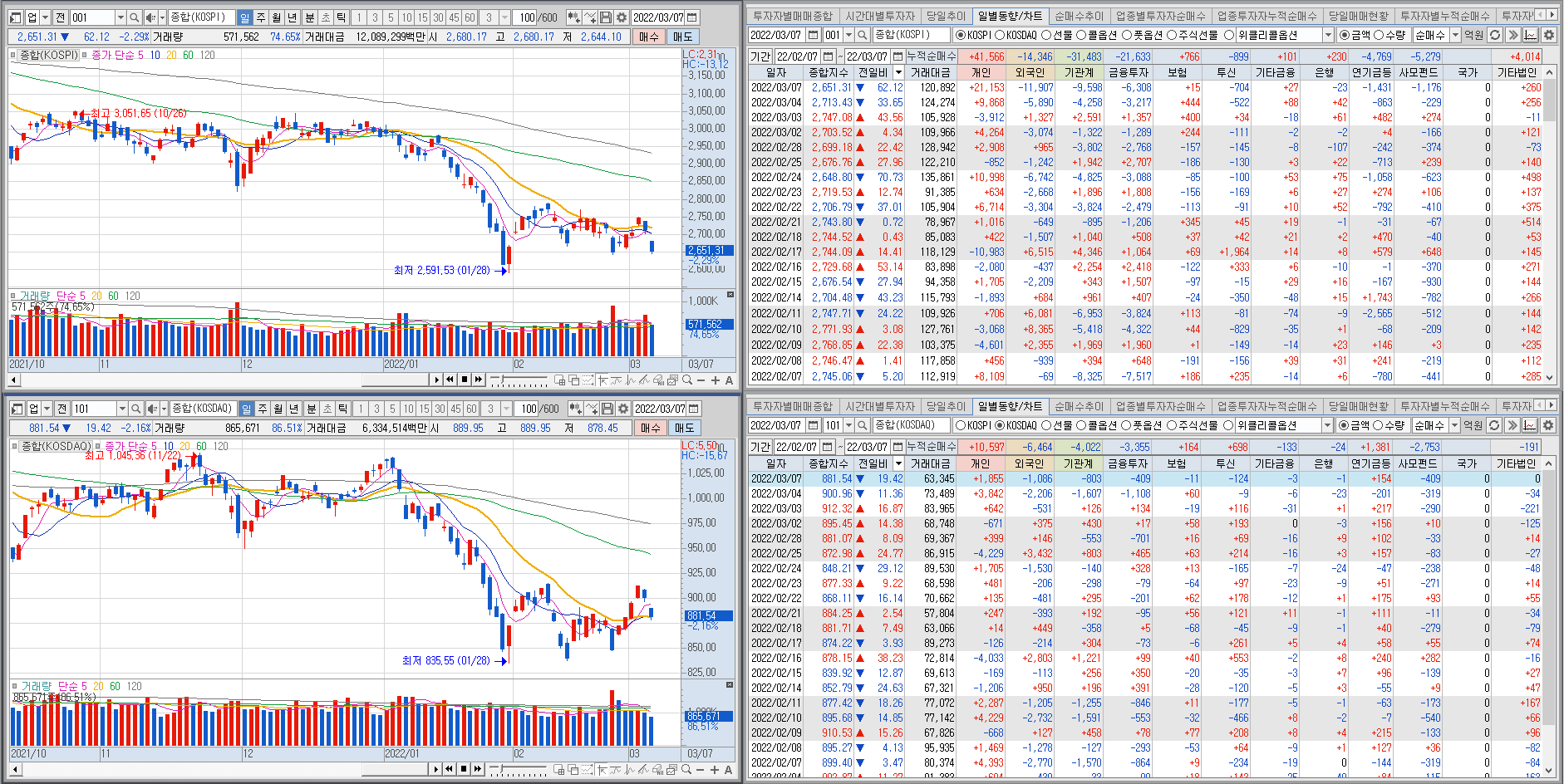
Task: Select the 풋옵션 radio in the upper investor table
Action: click(1127, 35)
